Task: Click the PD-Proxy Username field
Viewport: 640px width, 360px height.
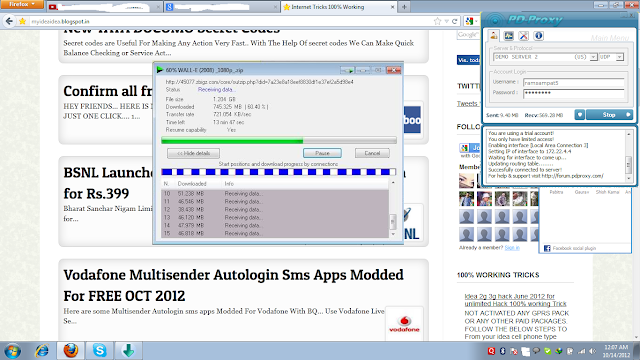Action: [x=573, y=82]
